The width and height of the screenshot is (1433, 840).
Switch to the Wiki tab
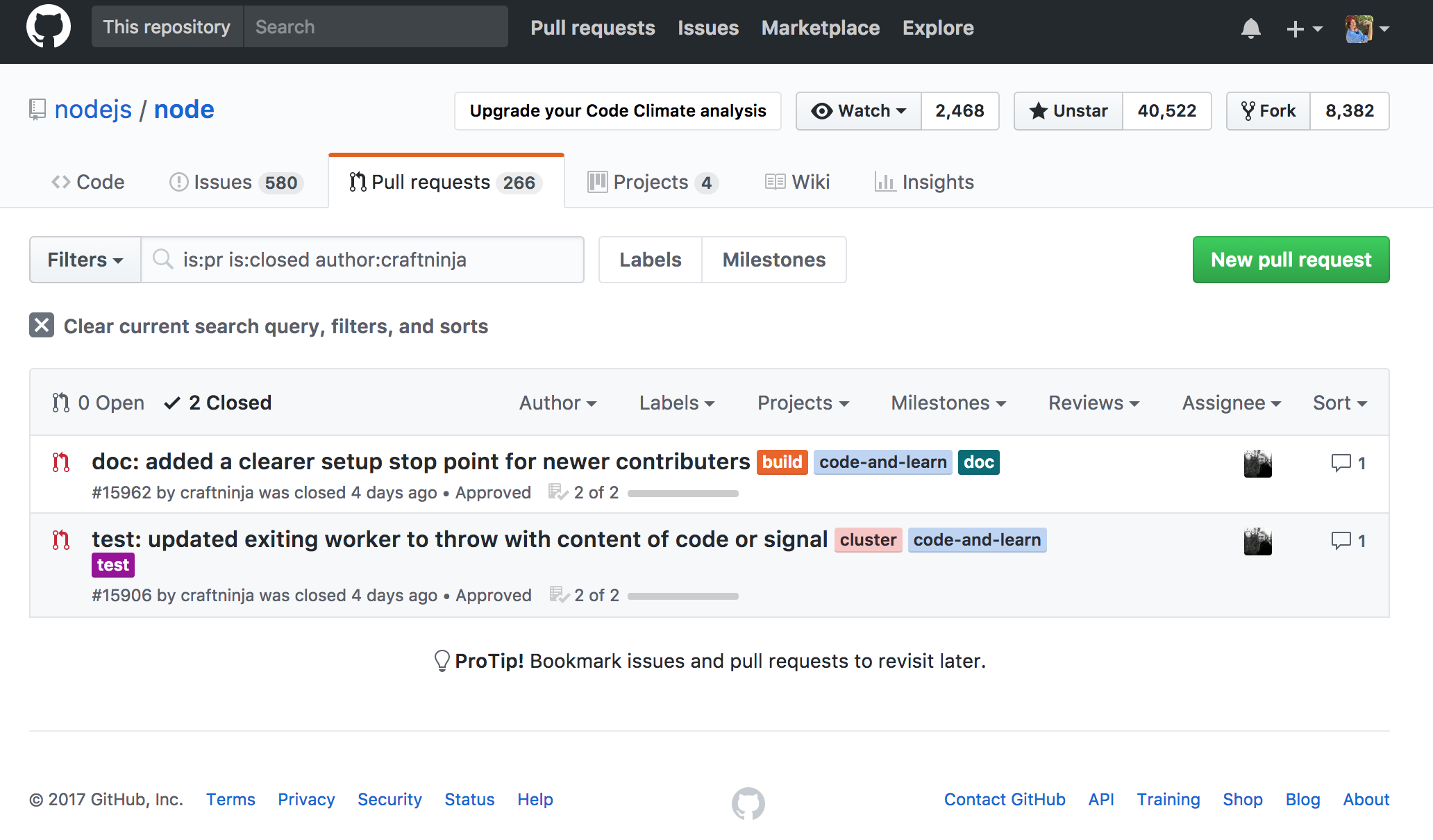coord(798,182)
